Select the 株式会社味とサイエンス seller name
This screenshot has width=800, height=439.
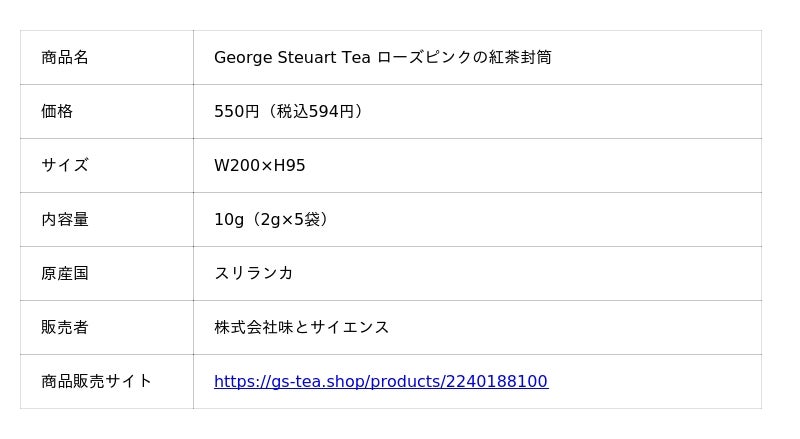[x=302, y=327]
